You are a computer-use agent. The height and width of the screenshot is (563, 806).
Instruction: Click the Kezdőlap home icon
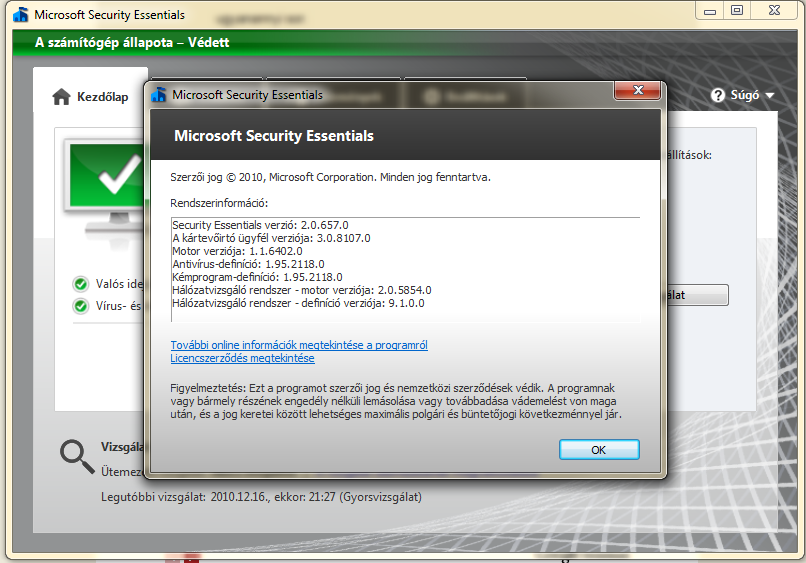click(x=61, y=97)
